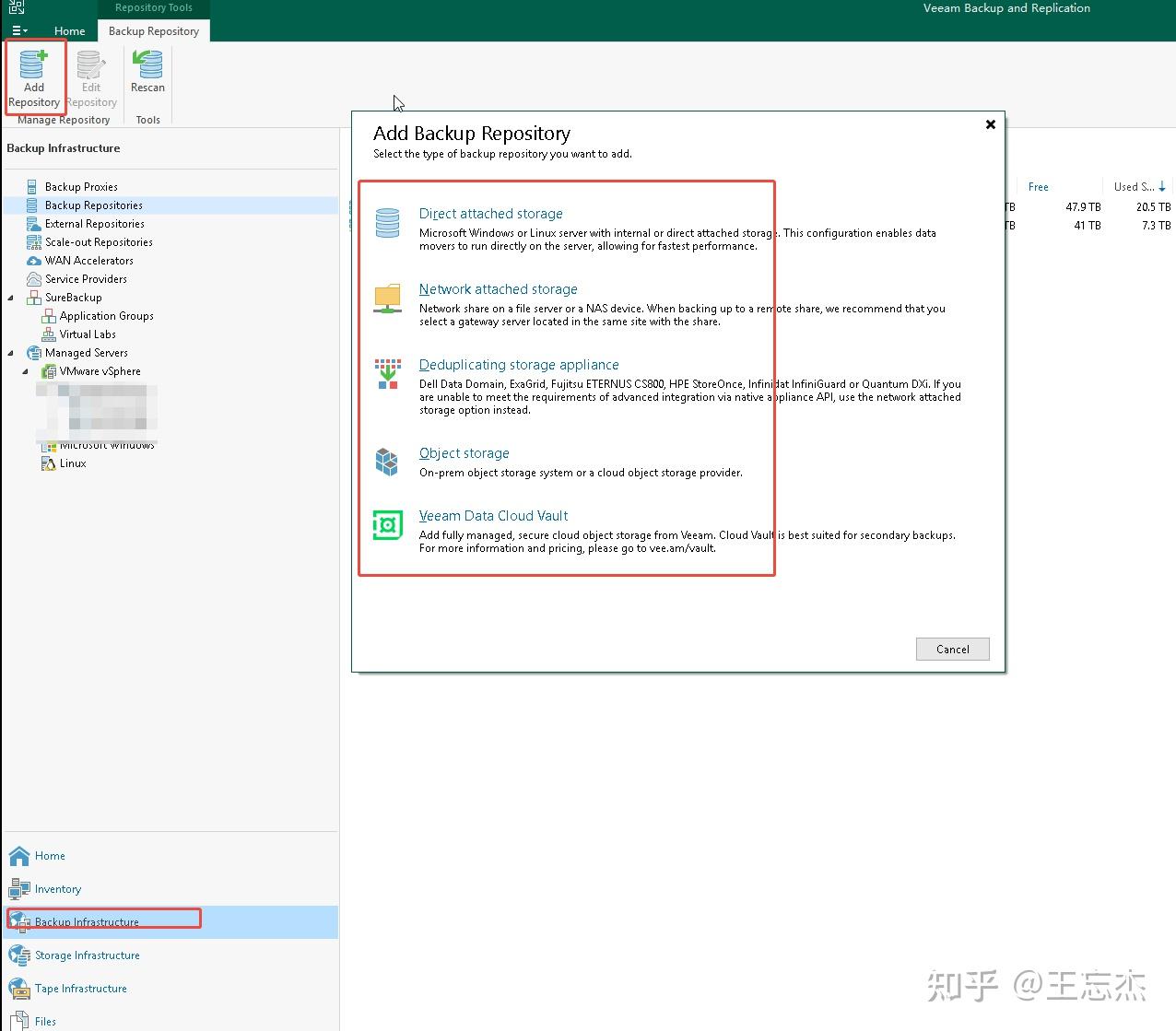Click the 47.9 TB free value
Viewport: 1176px width, 1031px height.
[x=1083, y=207]
